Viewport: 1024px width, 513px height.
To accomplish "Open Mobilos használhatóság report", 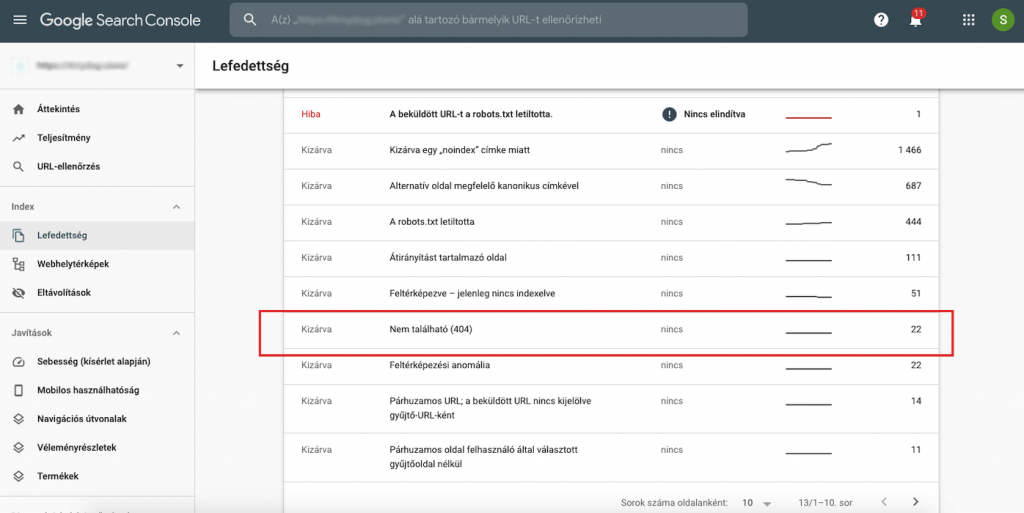I will pos(97,390).
